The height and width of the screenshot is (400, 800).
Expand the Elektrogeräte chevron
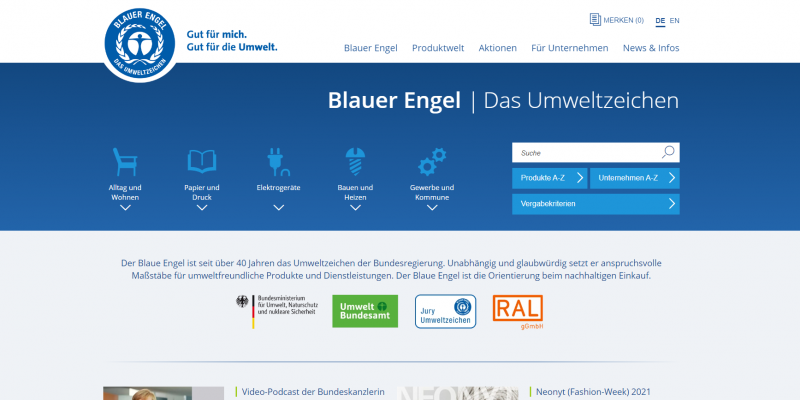[279, 208]
